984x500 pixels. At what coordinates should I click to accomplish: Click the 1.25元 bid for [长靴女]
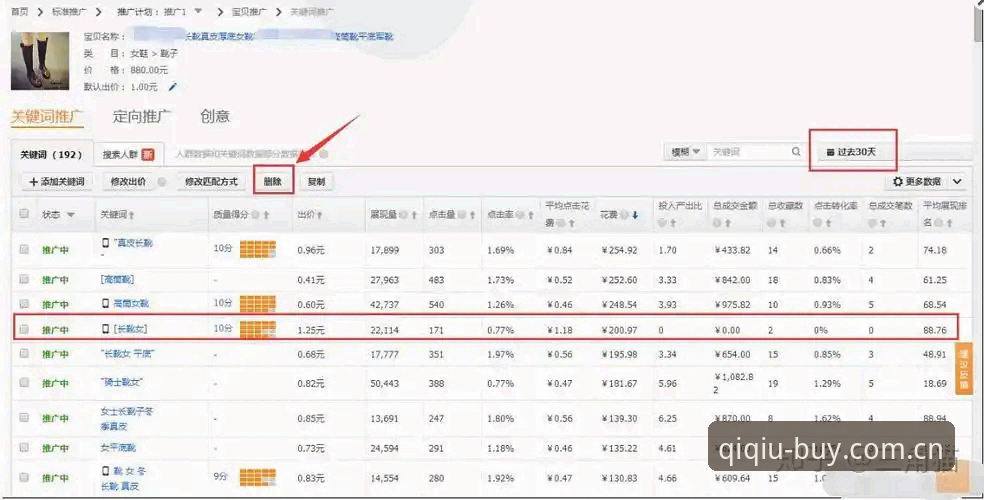point(311,329)
